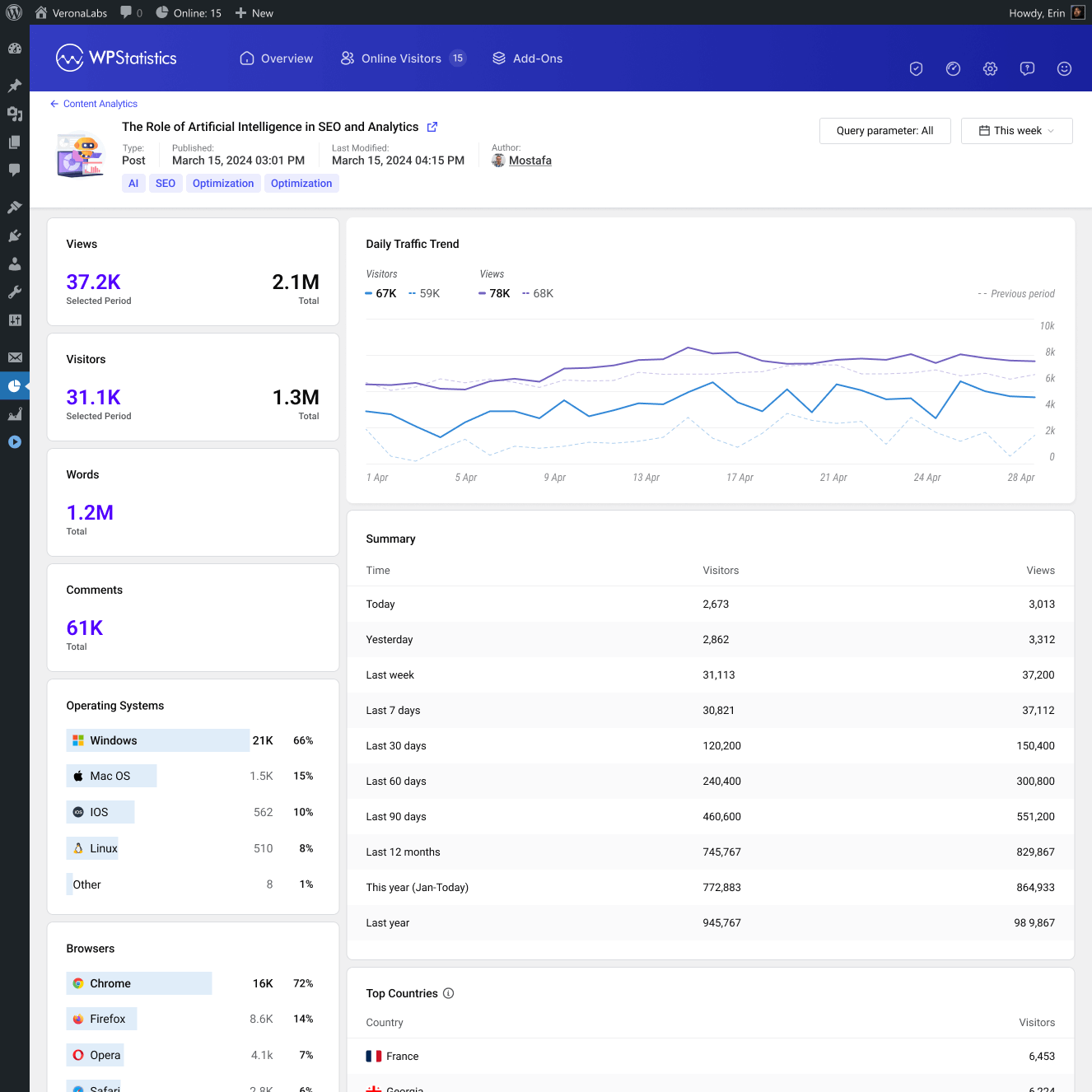Open the Query parameter: All dropdown

coord(884,131)
